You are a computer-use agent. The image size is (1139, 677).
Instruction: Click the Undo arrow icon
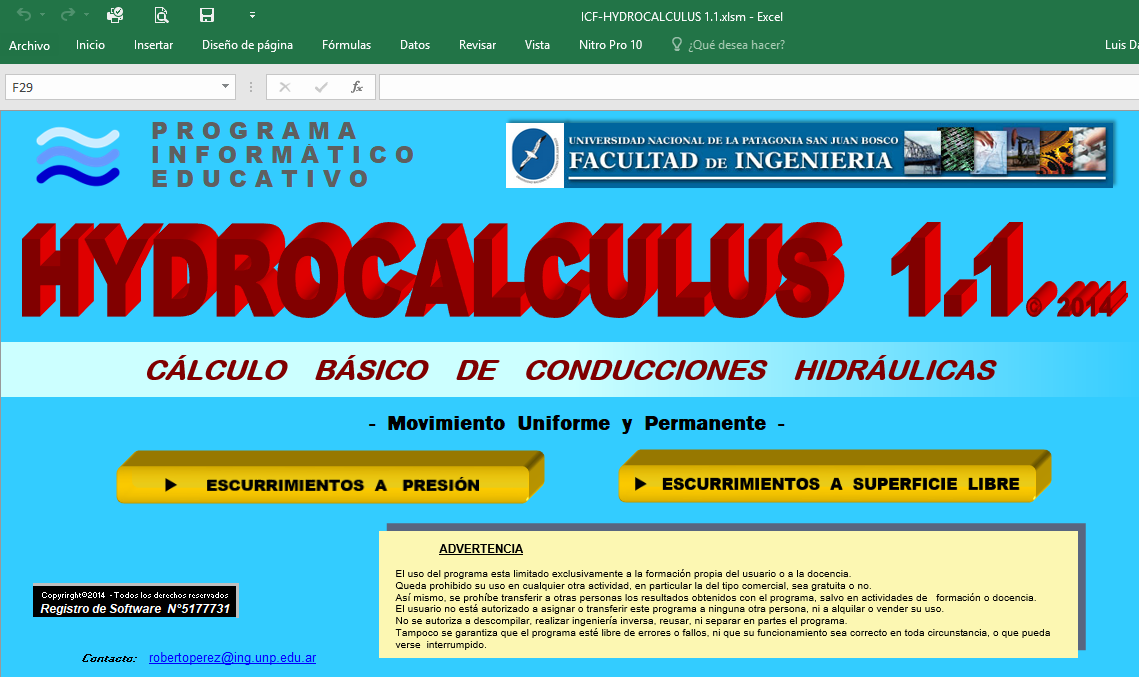click(x=23, y=15)
